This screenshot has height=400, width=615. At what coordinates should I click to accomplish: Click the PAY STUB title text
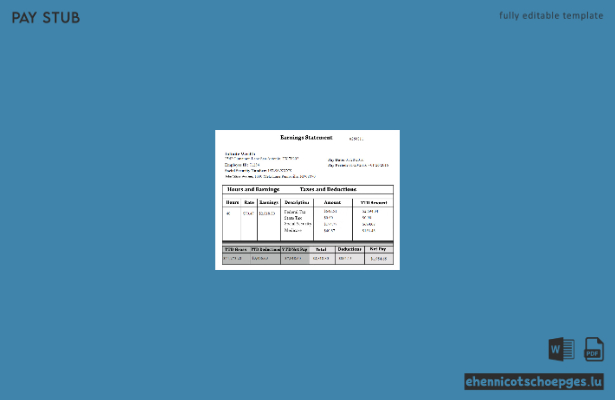point(46,18)
